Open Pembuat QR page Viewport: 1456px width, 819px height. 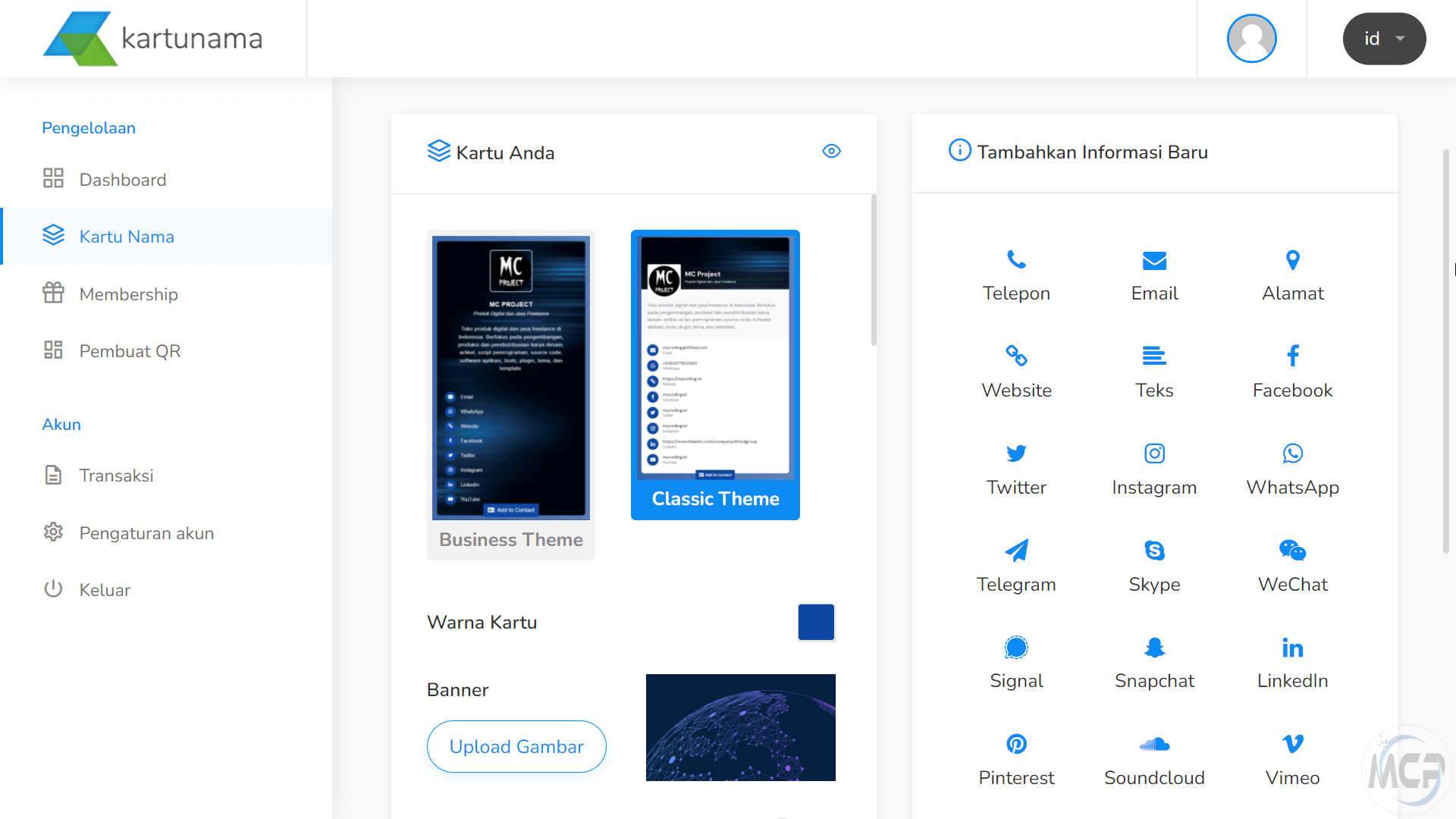click(x=130, y=351)
